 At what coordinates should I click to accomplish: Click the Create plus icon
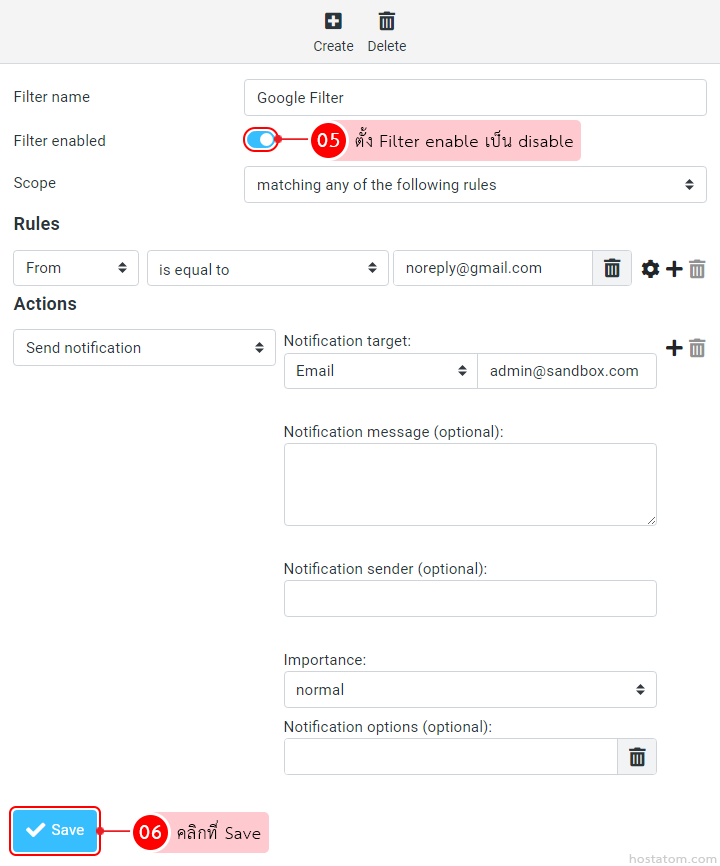click(x=333, y=21)
